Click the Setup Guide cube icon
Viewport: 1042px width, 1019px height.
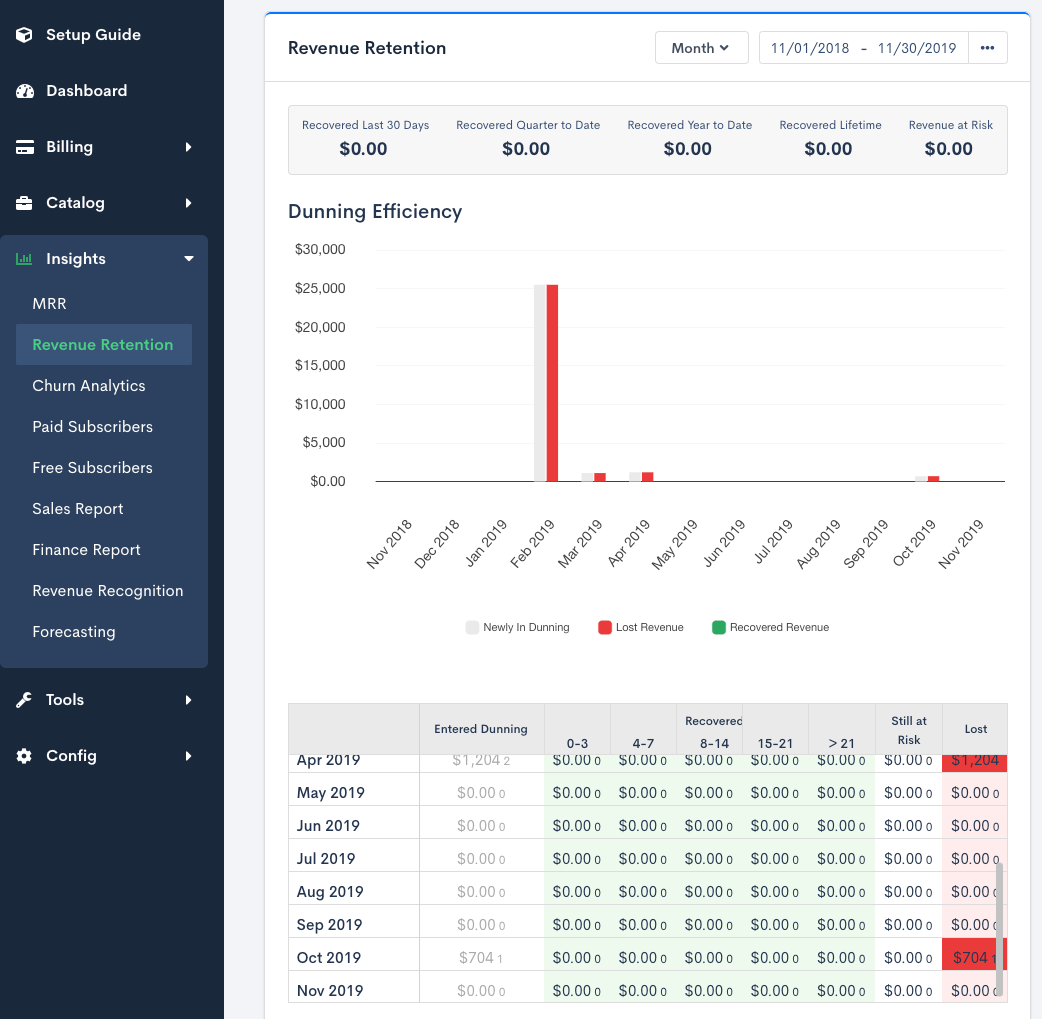[26, 35]
